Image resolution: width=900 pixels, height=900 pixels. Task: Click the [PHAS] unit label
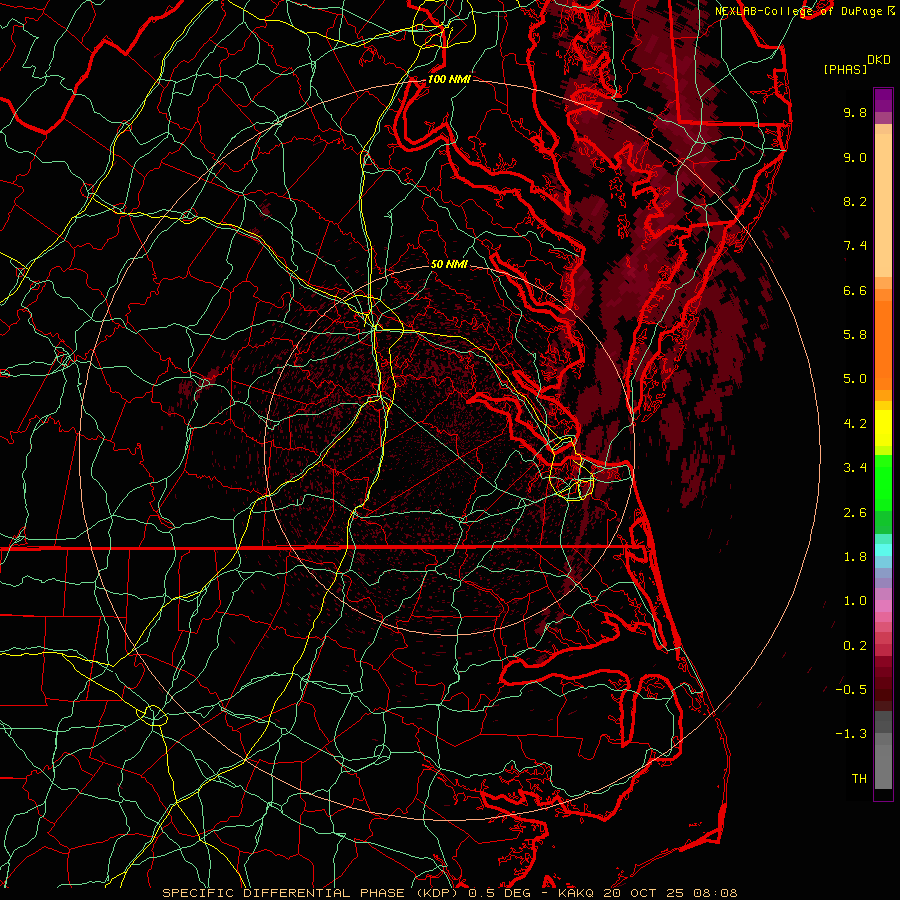pyautogui.click(x=845, y=69)
